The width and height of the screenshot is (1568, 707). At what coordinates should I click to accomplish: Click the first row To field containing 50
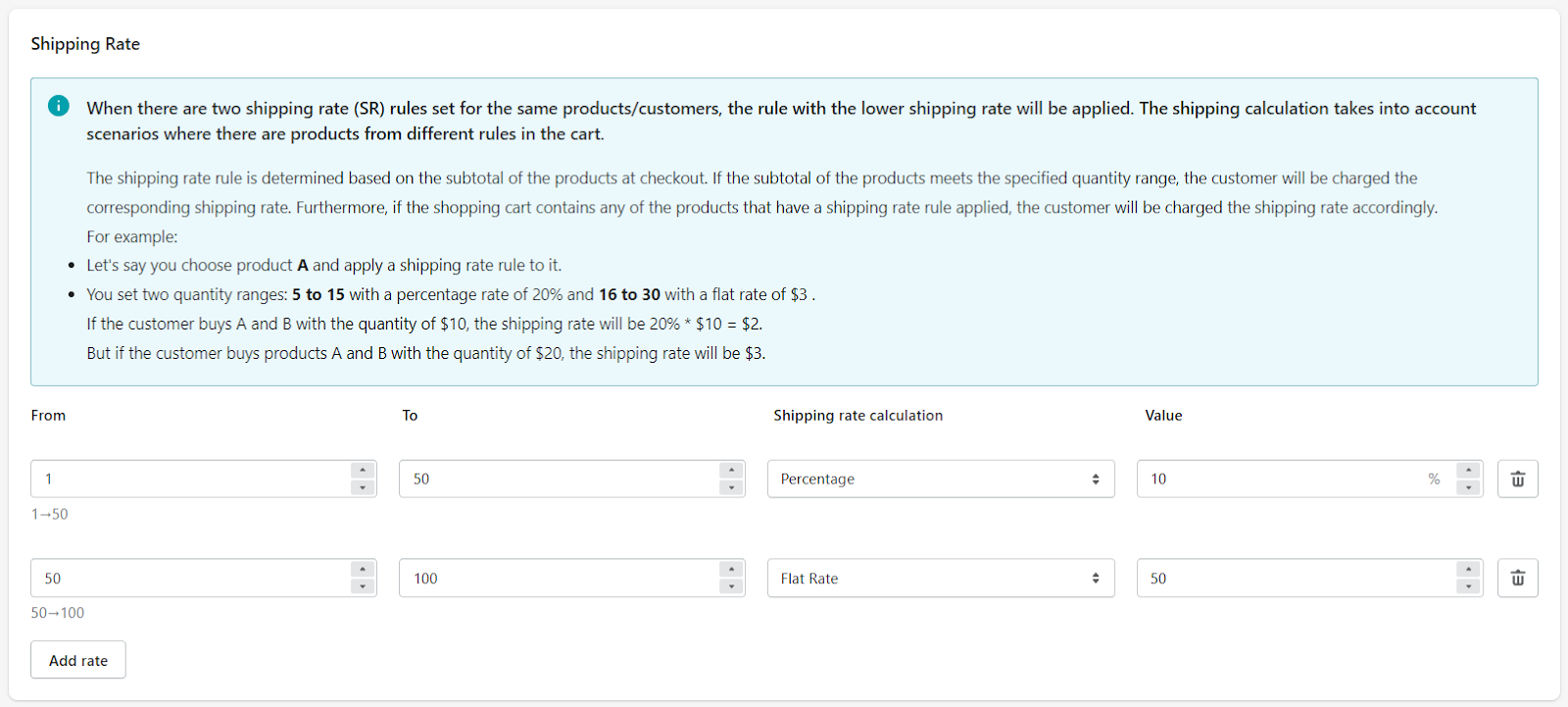pos(560,479)
